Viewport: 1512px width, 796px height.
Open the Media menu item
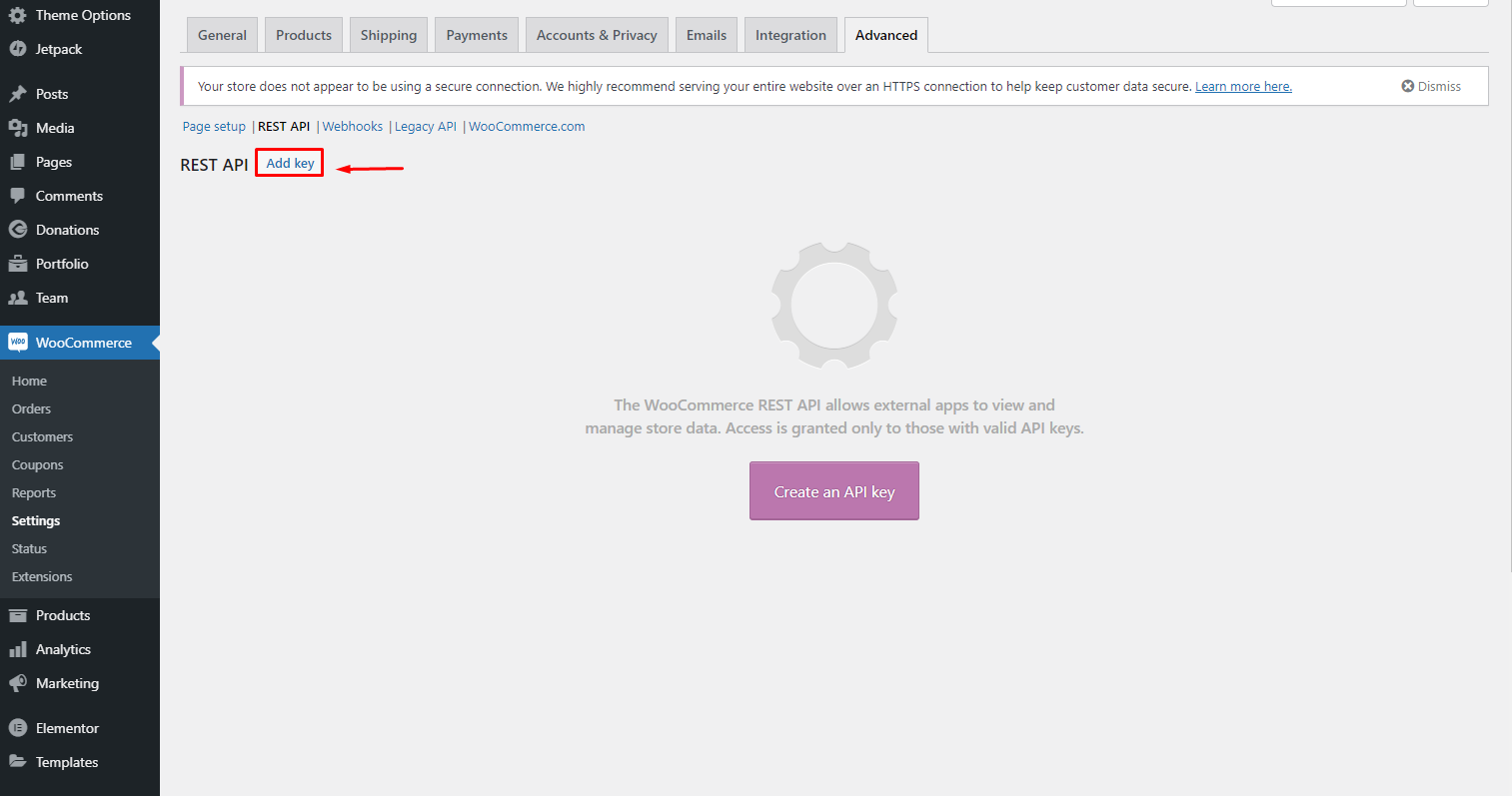pyautogui.click(x=80, y=128)
